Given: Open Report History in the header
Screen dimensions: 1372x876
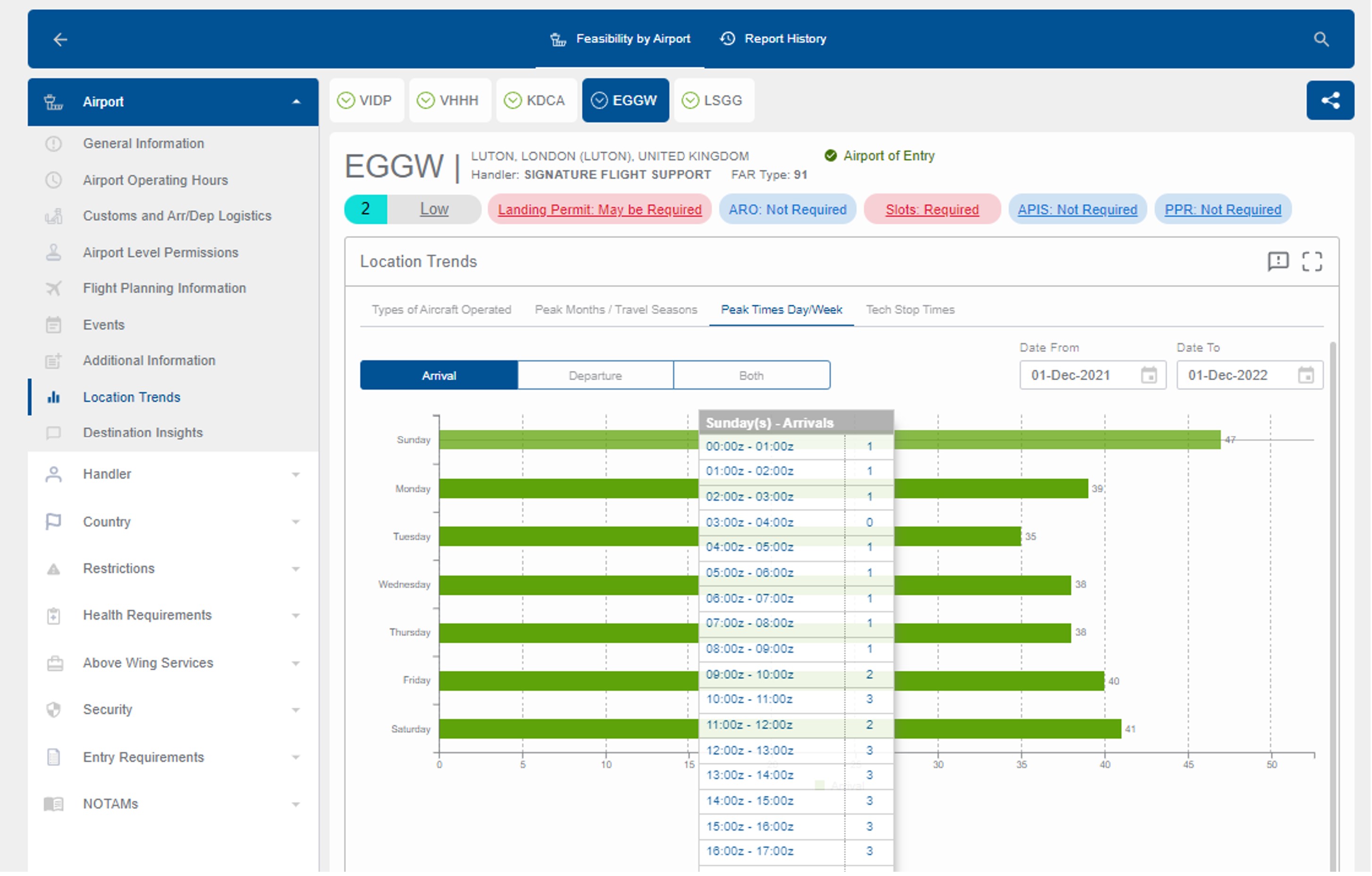Looking at the screenshot, I should click(x=773, y=39).
